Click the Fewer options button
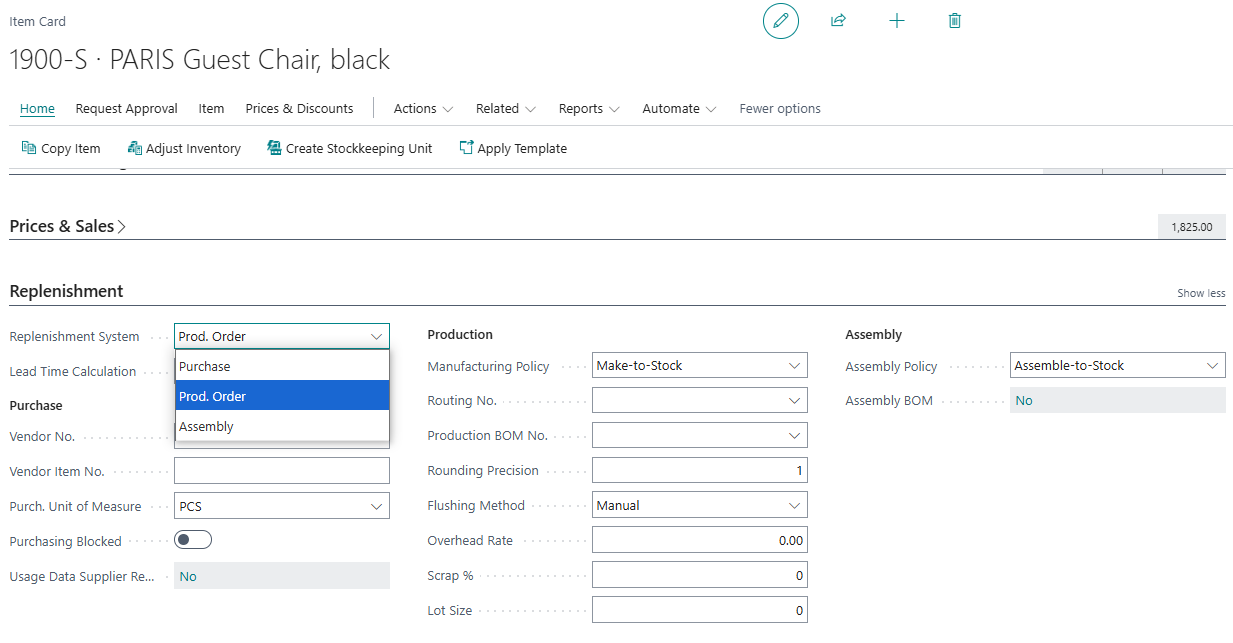1233x643 pixels. tap(780, 109)
